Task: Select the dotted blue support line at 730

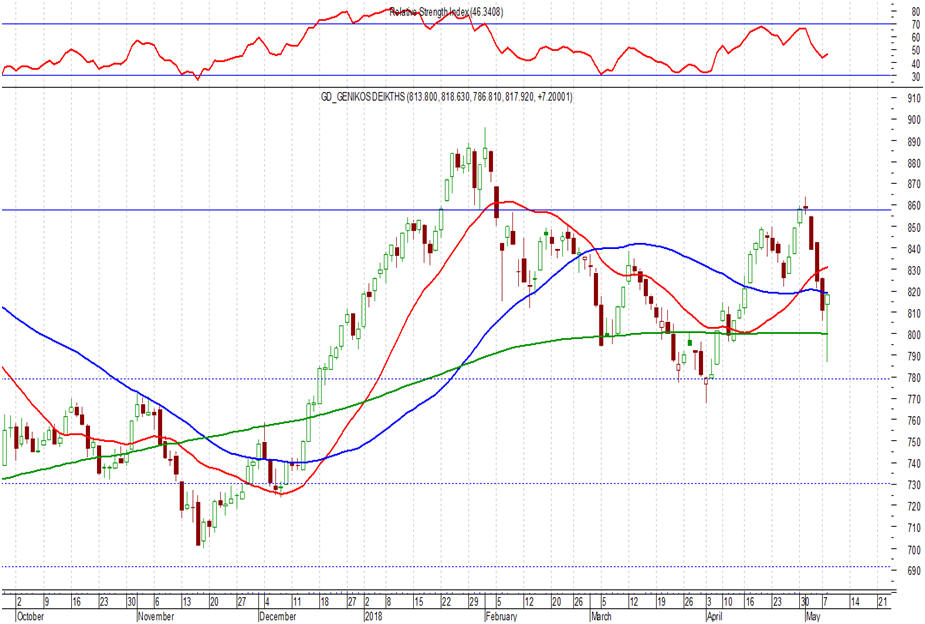Action: [x=448, y=484]
